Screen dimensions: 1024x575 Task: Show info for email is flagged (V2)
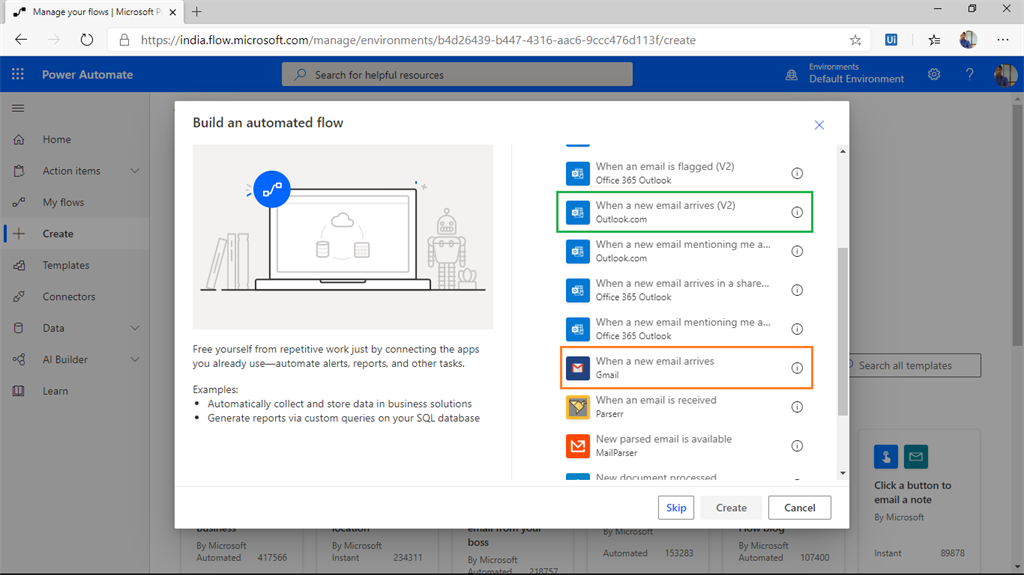(x=797, y=173)
